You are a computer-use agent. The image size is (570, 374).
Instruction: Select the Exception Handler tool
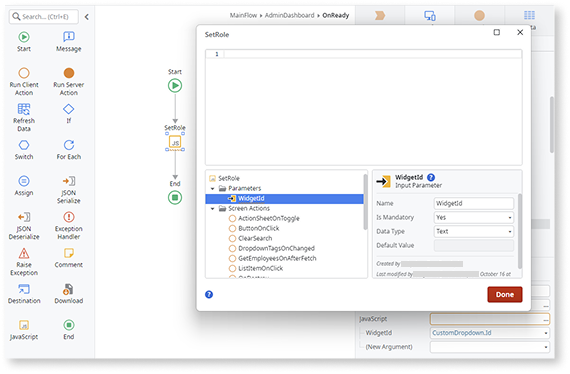click(68, 226)
